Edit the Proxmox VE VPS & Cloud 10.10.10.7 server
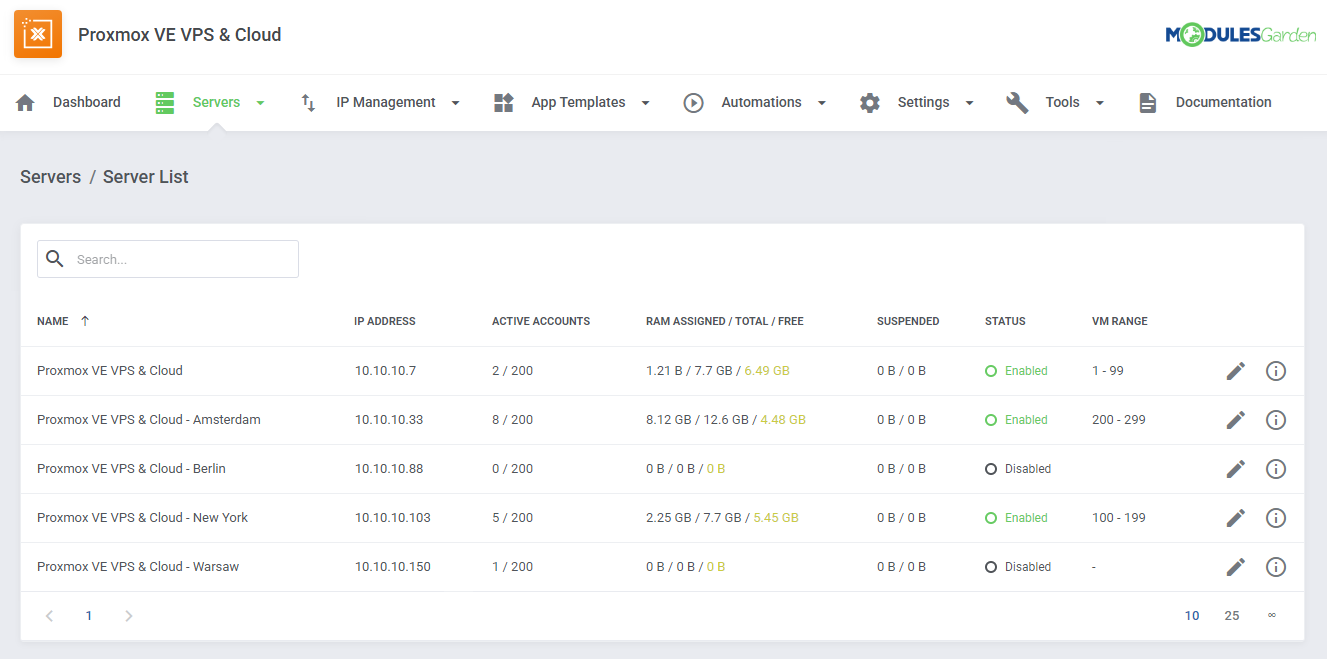Image resolution: width=1327 pixels, height=659 pixels. coord(1236,371)
